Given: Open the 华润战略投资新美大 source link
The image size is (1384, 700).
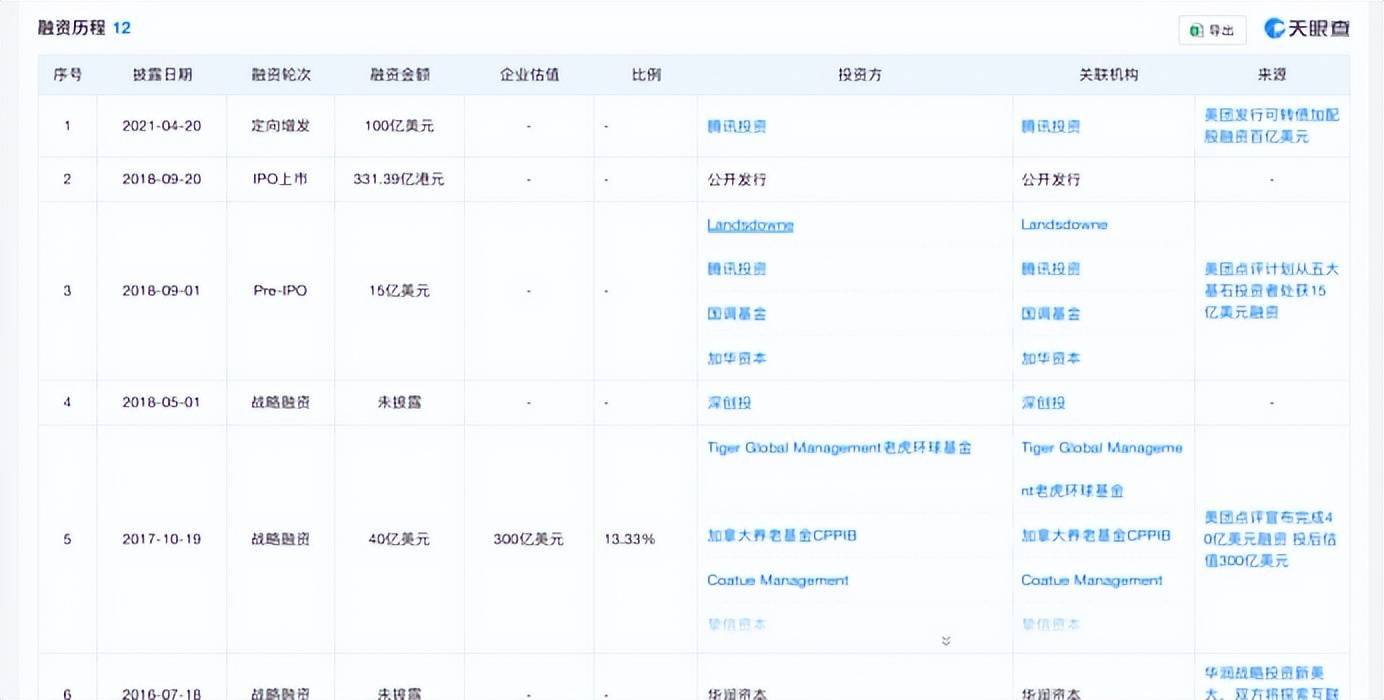Looking at the screenshot, I should [x=1271, y=682].
